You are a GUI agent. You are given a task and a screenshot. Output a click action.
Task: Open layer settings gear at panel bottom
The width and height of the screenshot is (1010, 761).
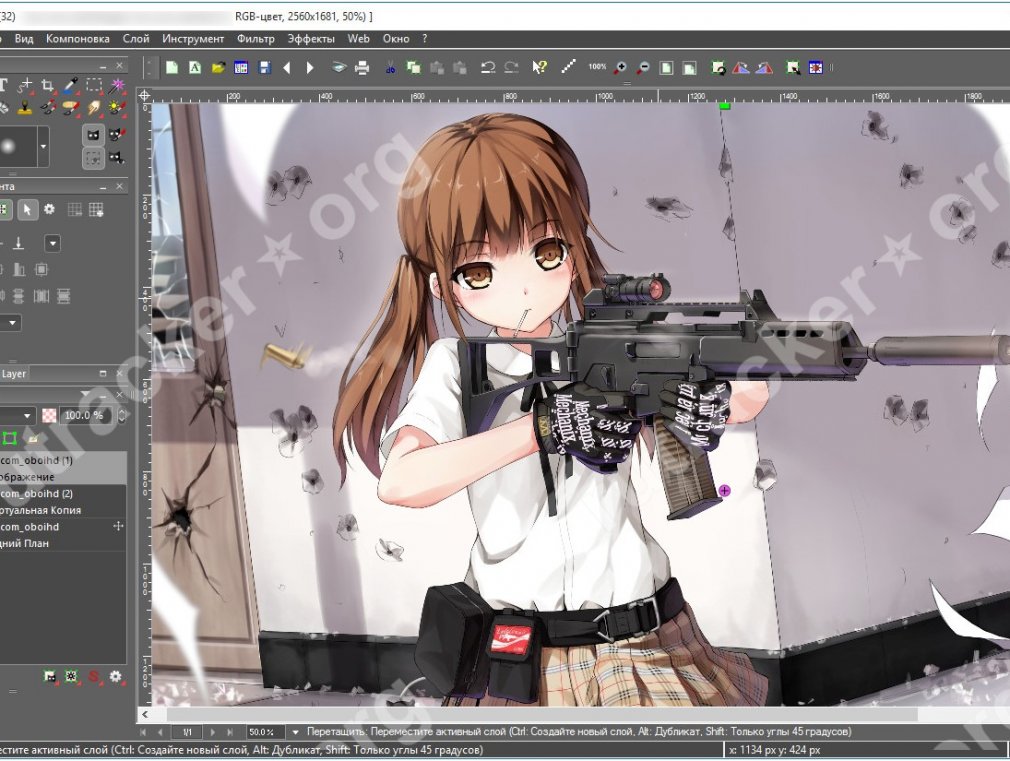coord(115,677)
